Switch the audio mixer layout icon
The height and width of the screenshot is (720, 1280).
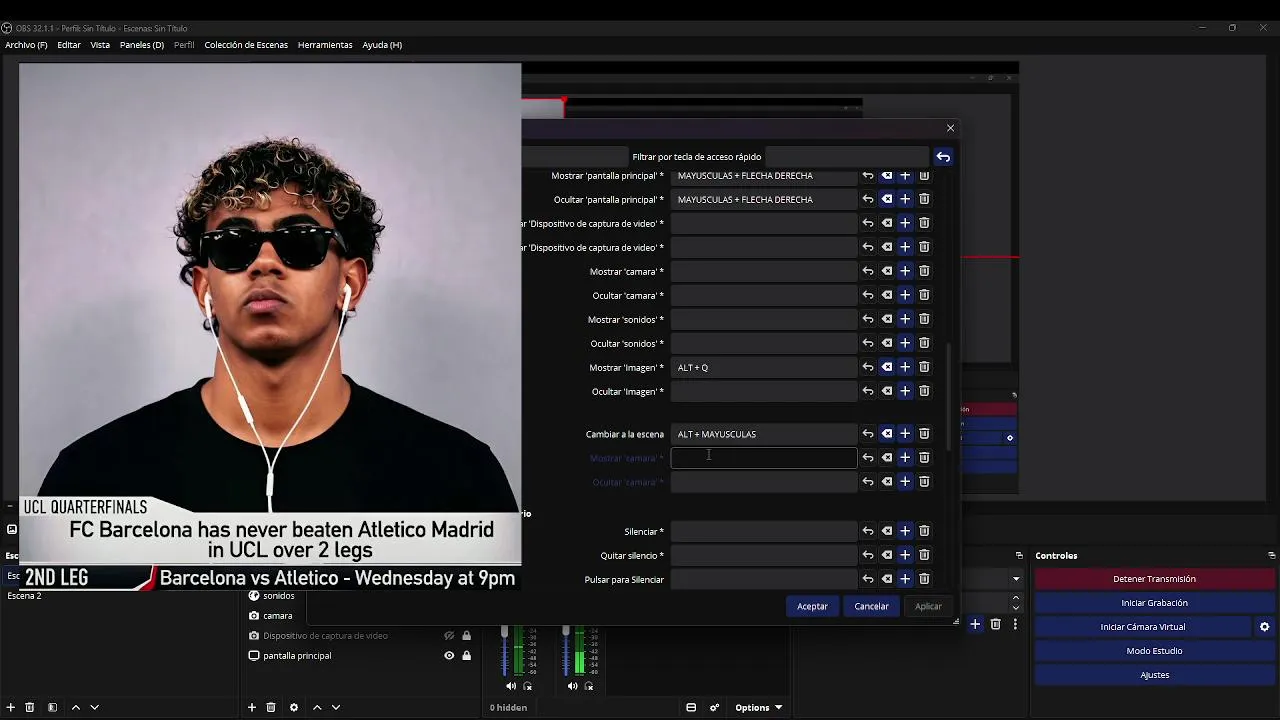690,707
